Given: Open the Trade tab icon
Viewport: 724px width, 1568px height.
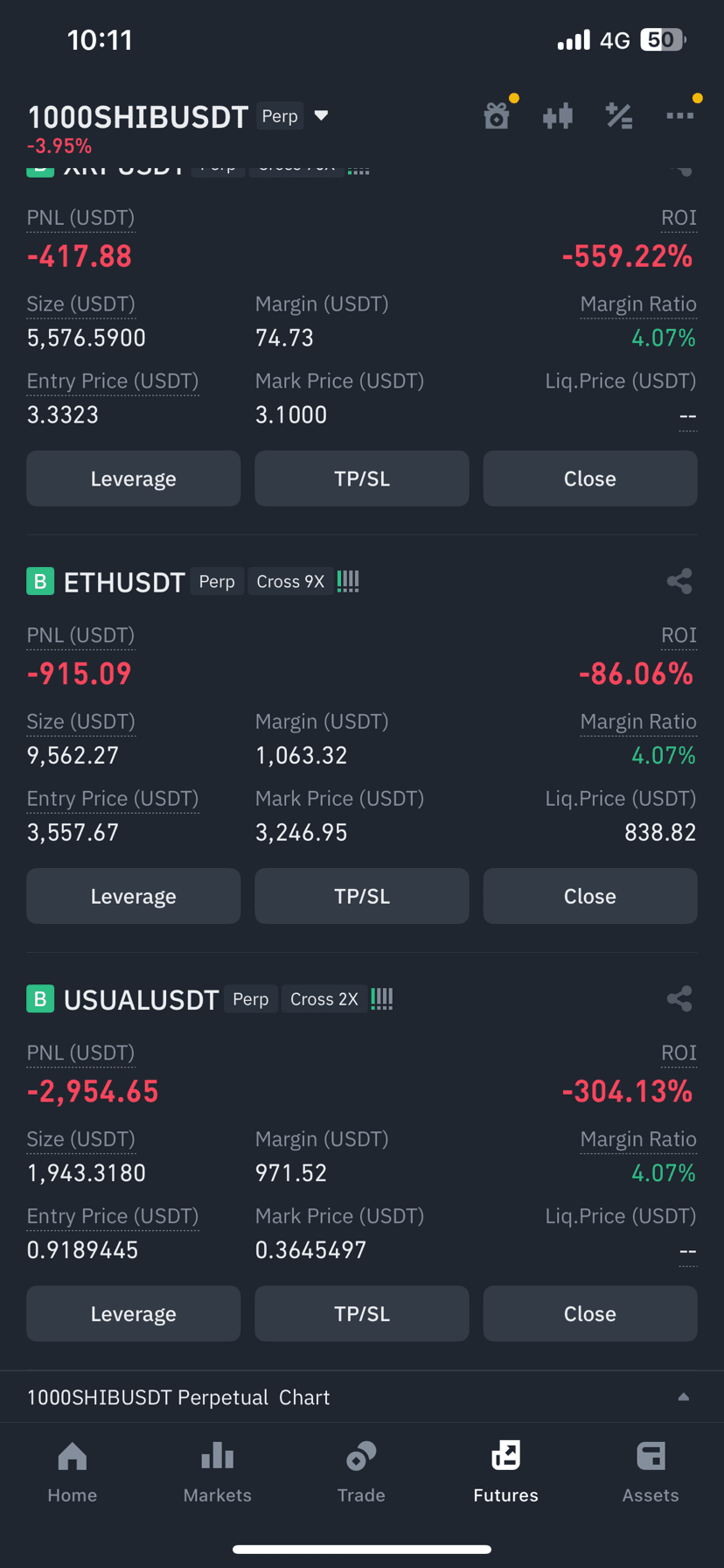Looking at the screenshot, I should pyautogui.click(x=361, y=1456).
